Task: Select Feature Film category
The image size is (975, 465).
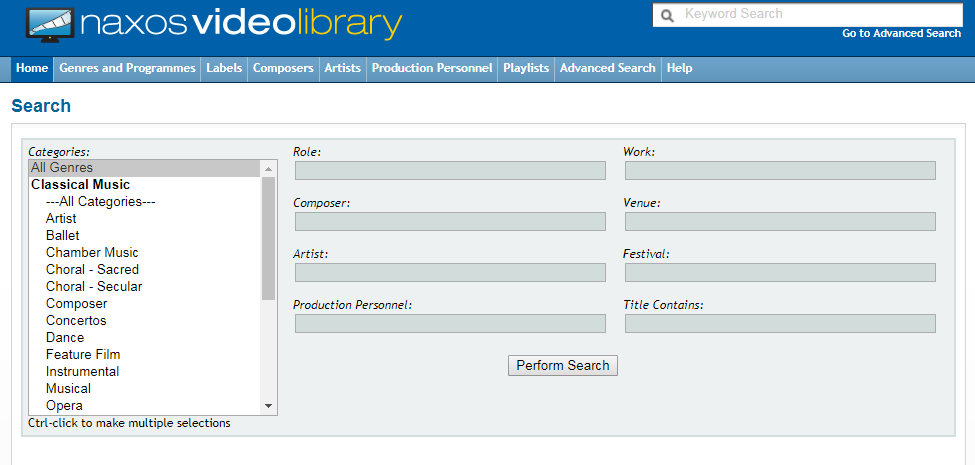Action: (144, 354)
